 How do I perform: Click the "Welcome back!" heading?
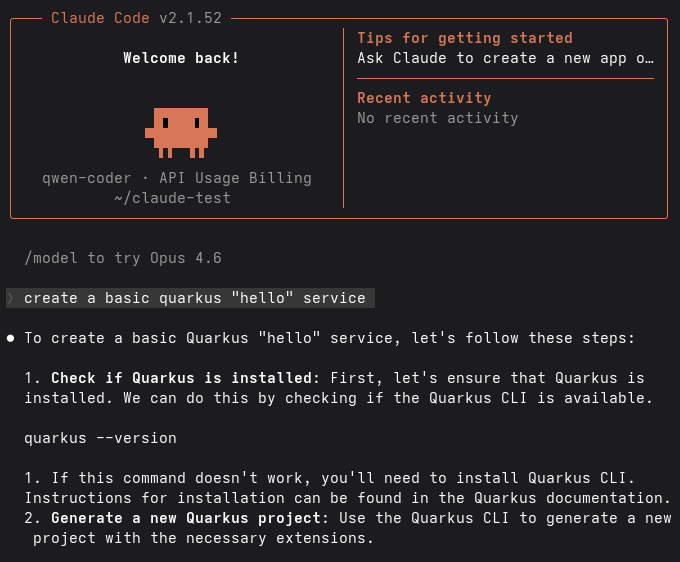point(181,58)
